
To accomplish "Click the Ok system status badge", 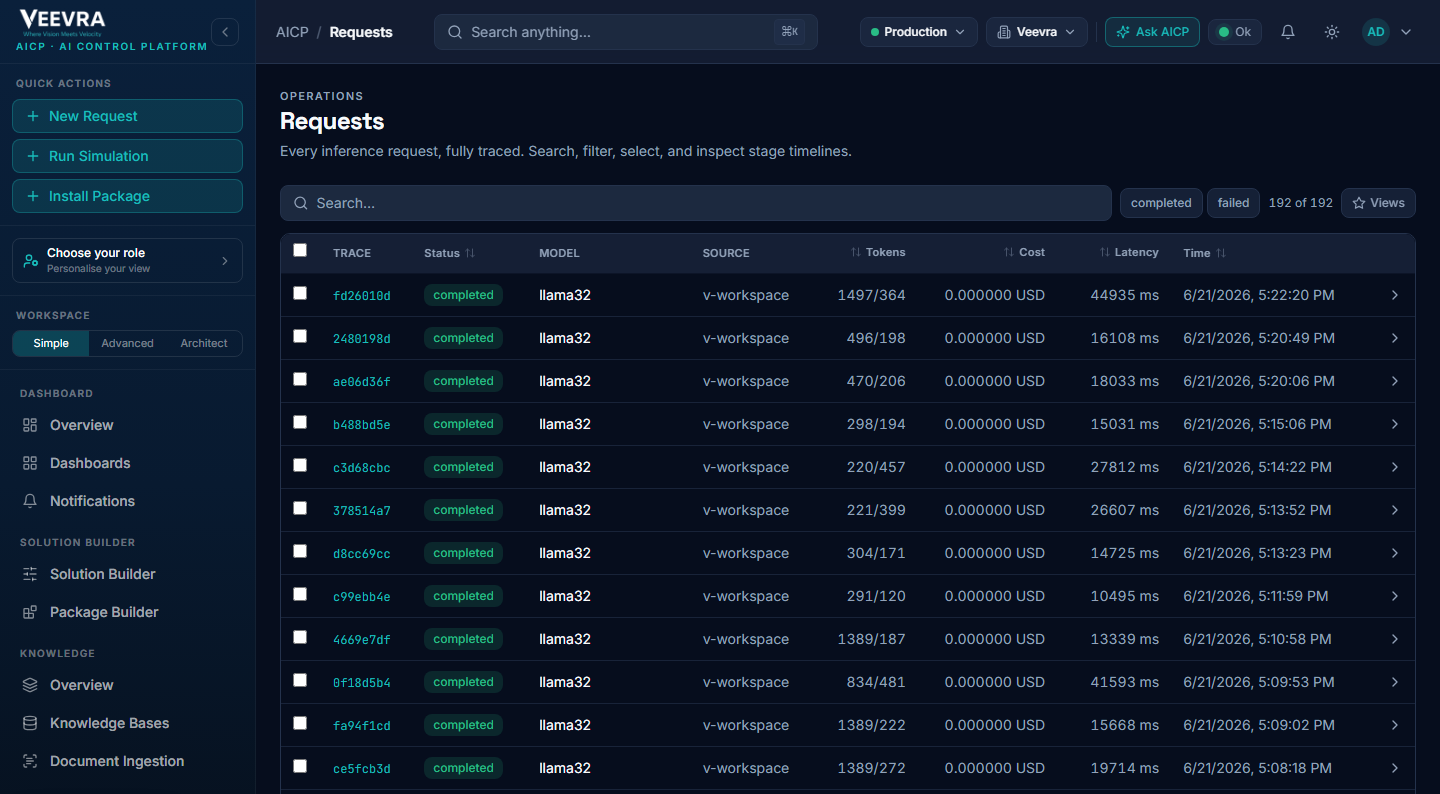I will pyautogui.click(x=1235, y=32).
